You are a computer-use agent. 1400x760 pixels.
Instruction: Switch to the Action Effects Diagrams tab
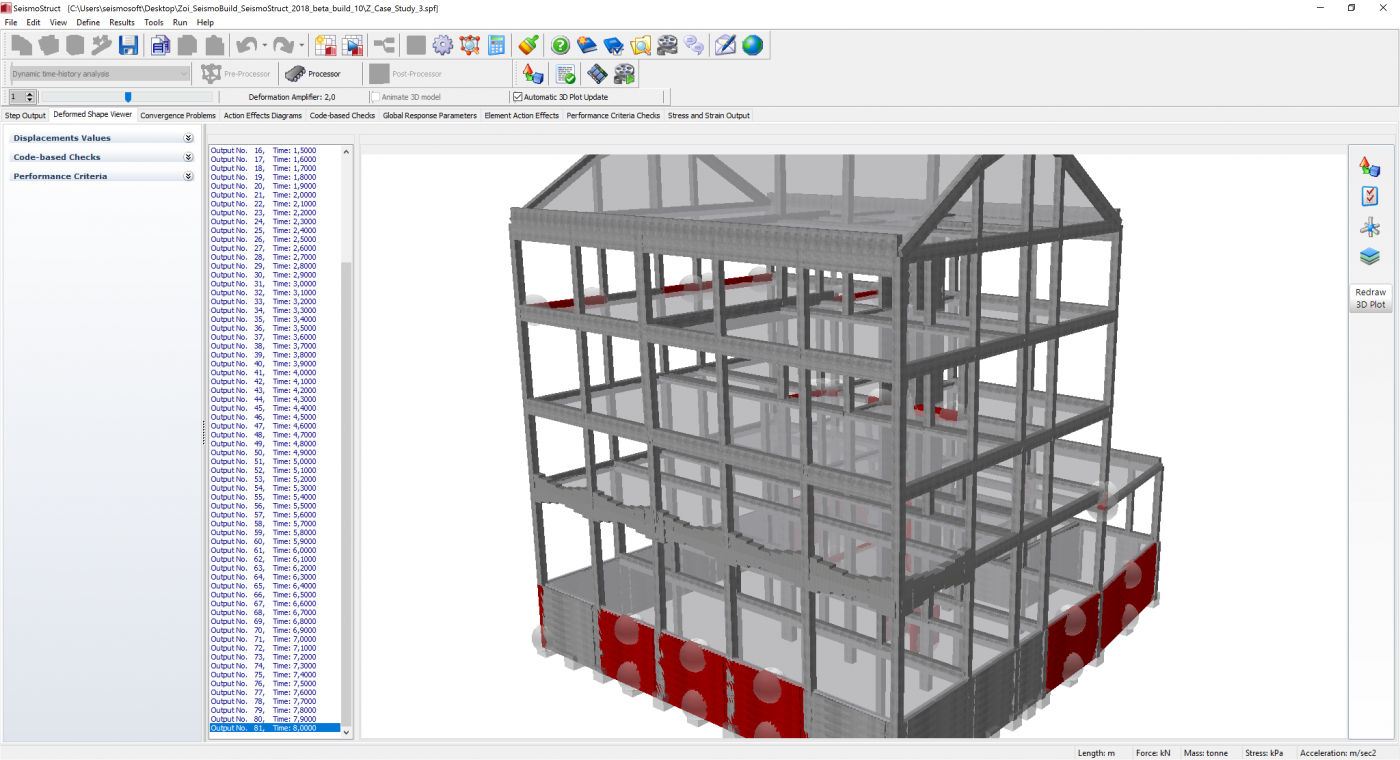[x=262, y=116]
